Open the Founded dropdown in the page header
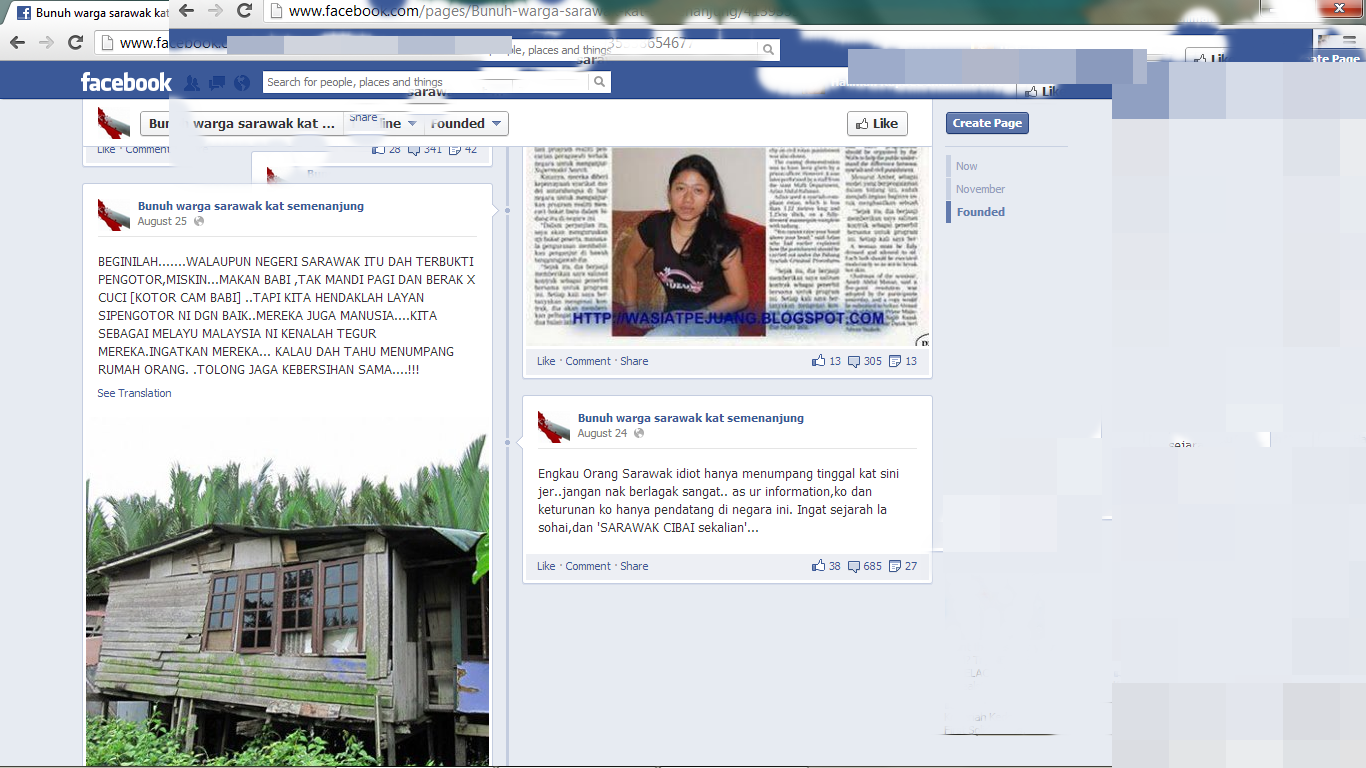The height and width of the screenshot is (768, 1366). (x=465, y=123)
